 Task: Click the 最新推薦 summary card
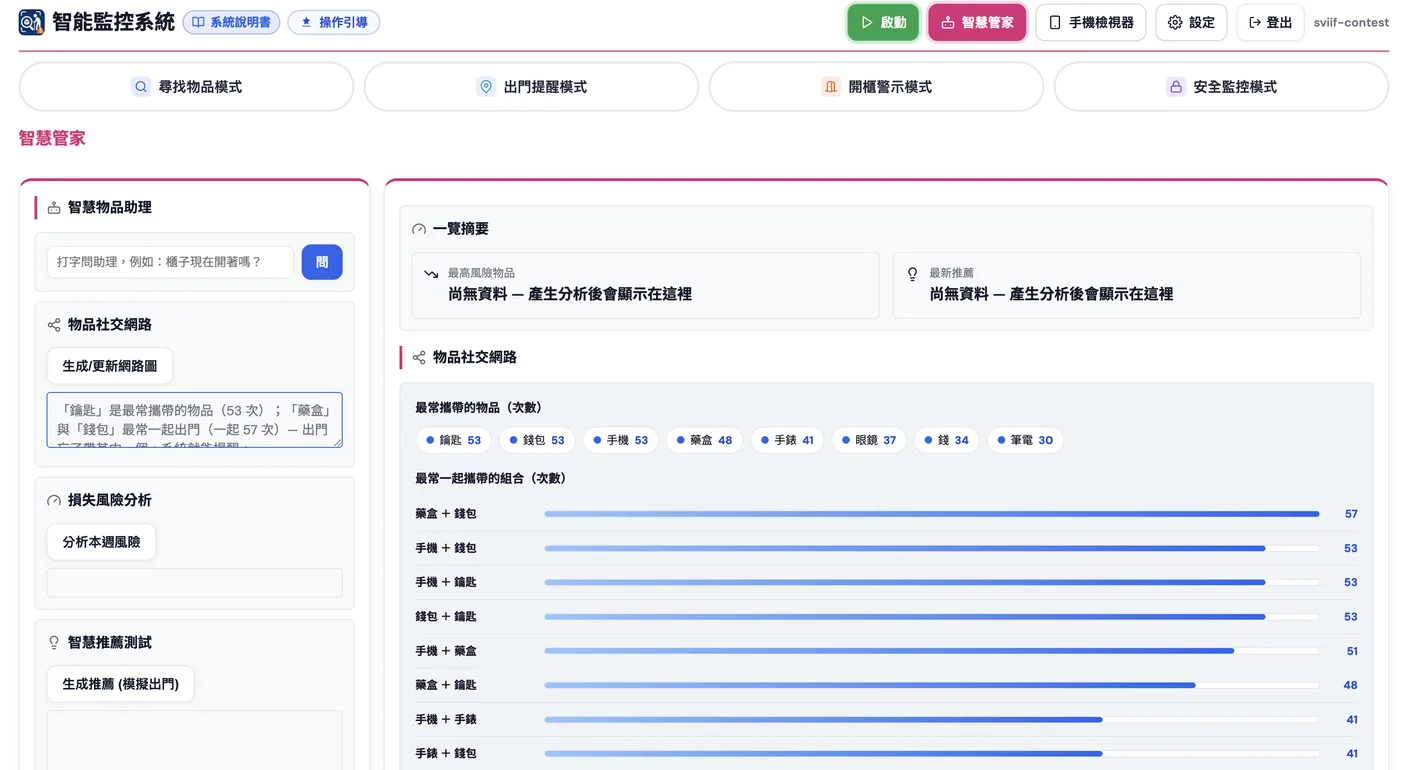tap(1127, 285)
